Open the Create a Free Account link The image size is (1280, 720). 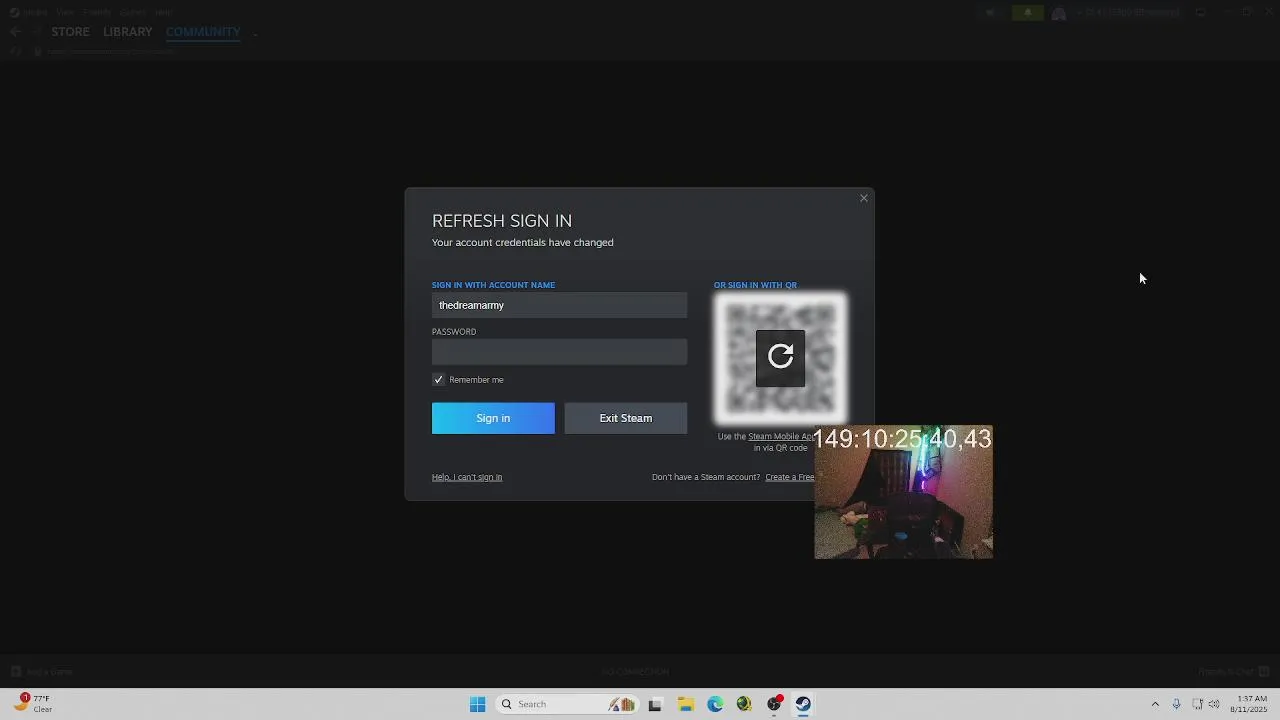tap(790, 477)
